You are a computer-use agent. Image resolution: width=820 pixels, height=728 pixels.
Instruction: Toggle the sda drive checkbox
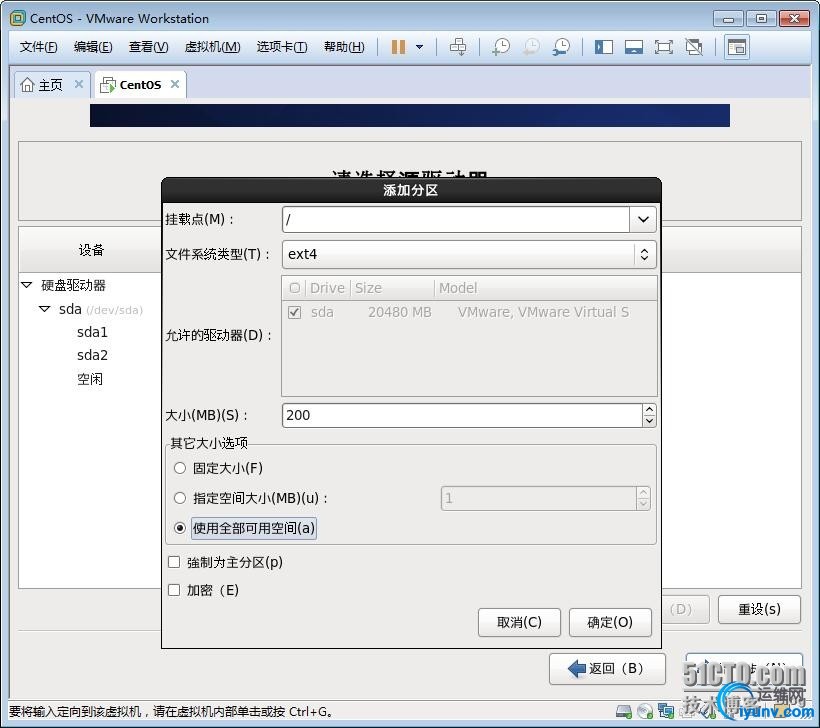pyautogui.click(x=294, y=312)
